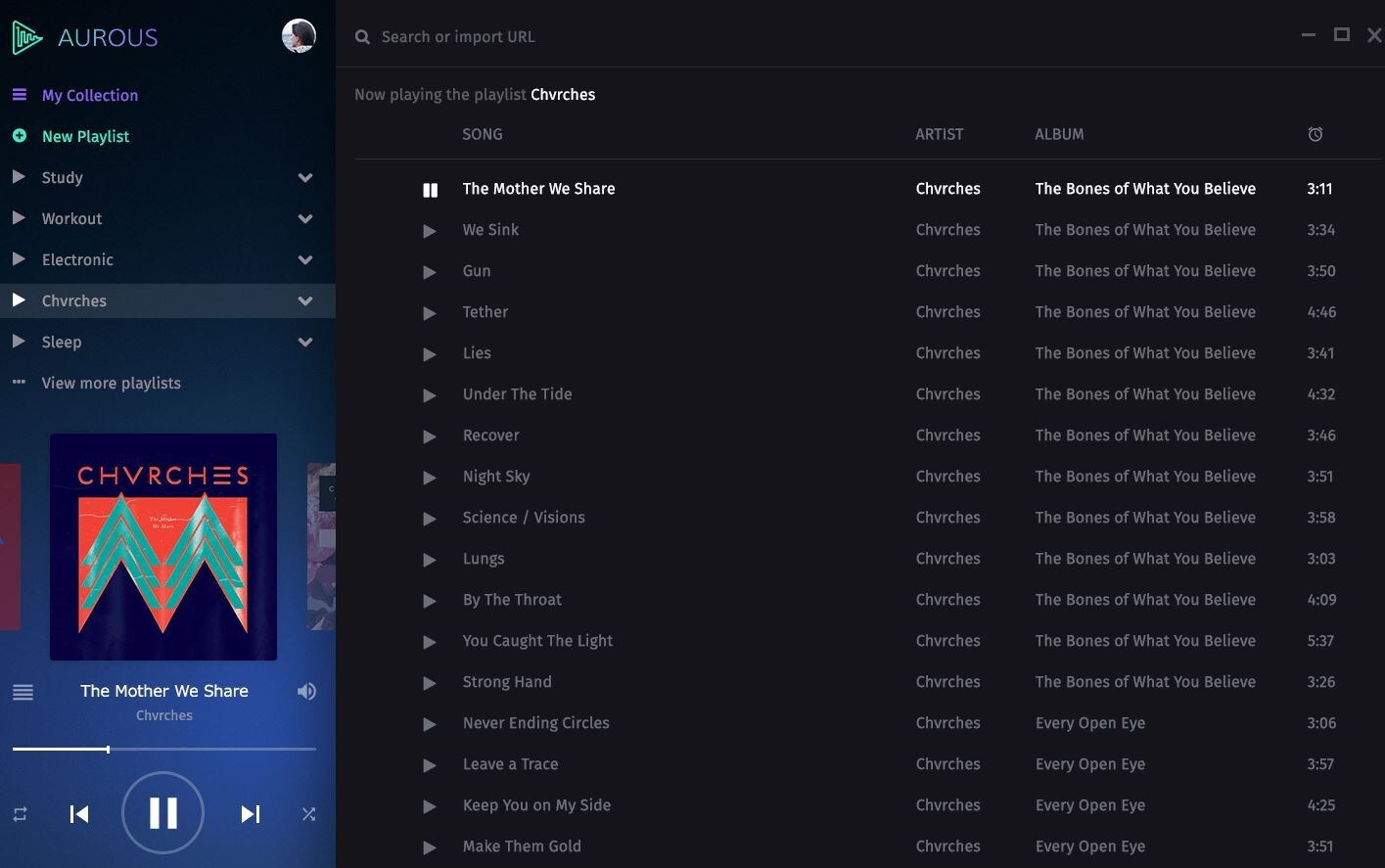This screenshot has width=1385, height=868.
Task: Click the search magnifier icon
Action: tap(362, 37)
